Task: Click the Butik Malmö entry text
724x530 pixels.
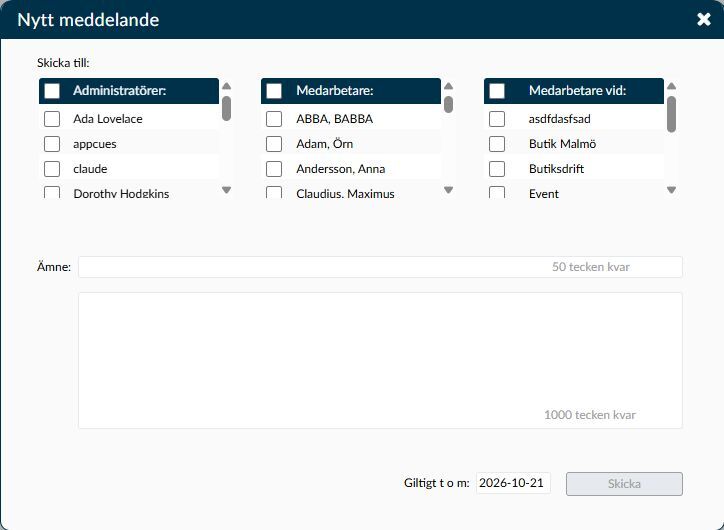Action: tap(562, 144)
